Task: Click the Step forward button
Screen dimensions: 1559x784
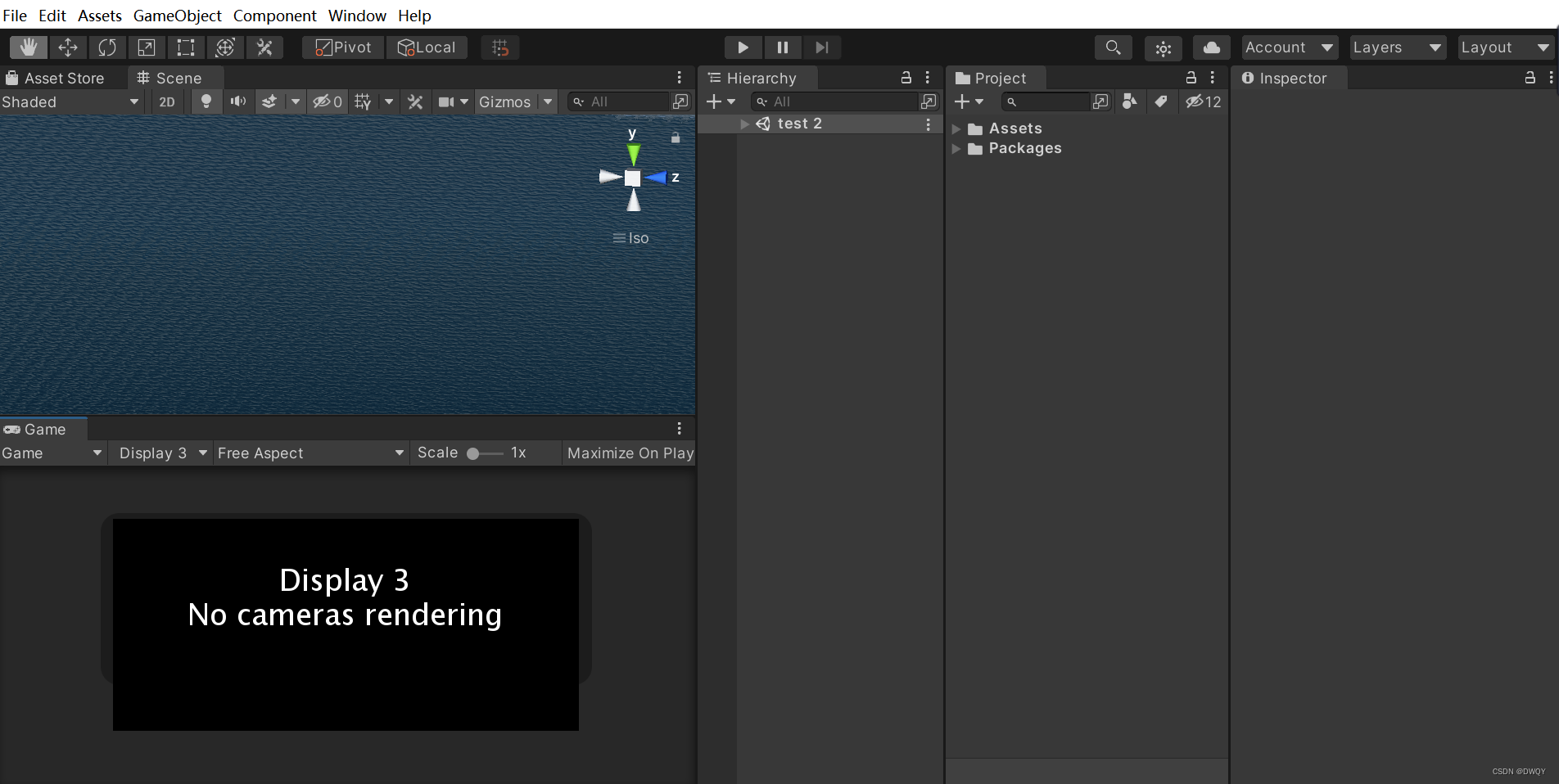Action: pyautogui.click(x=822, y=47)
